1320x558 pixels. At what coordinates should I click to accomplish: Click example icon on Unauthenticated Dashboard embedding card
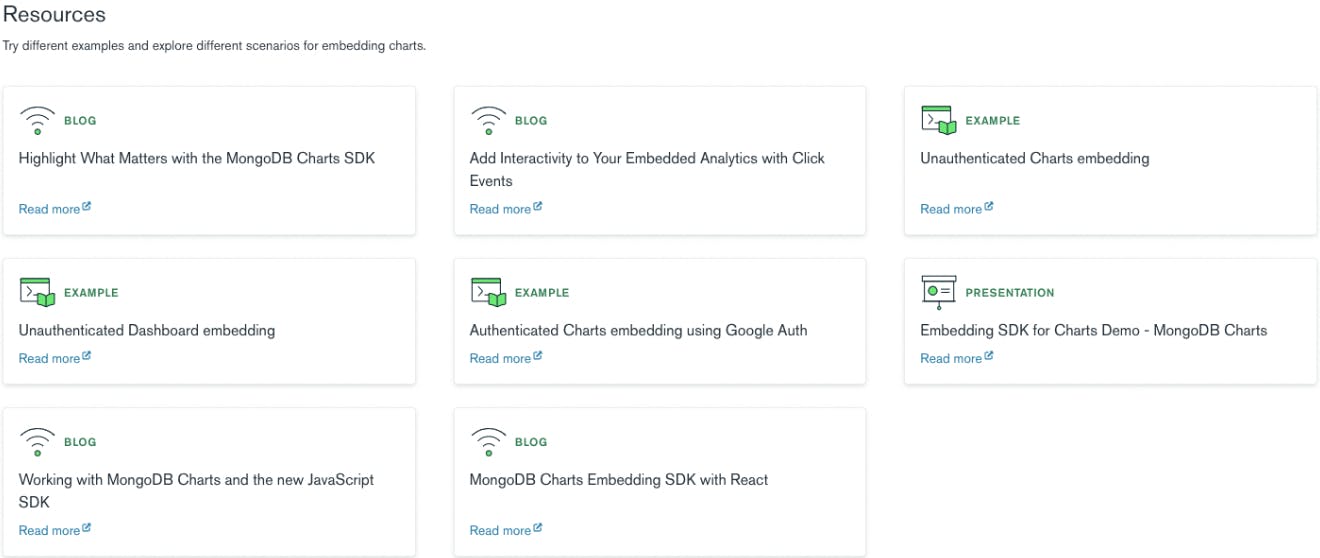click(x=37, y=292)
